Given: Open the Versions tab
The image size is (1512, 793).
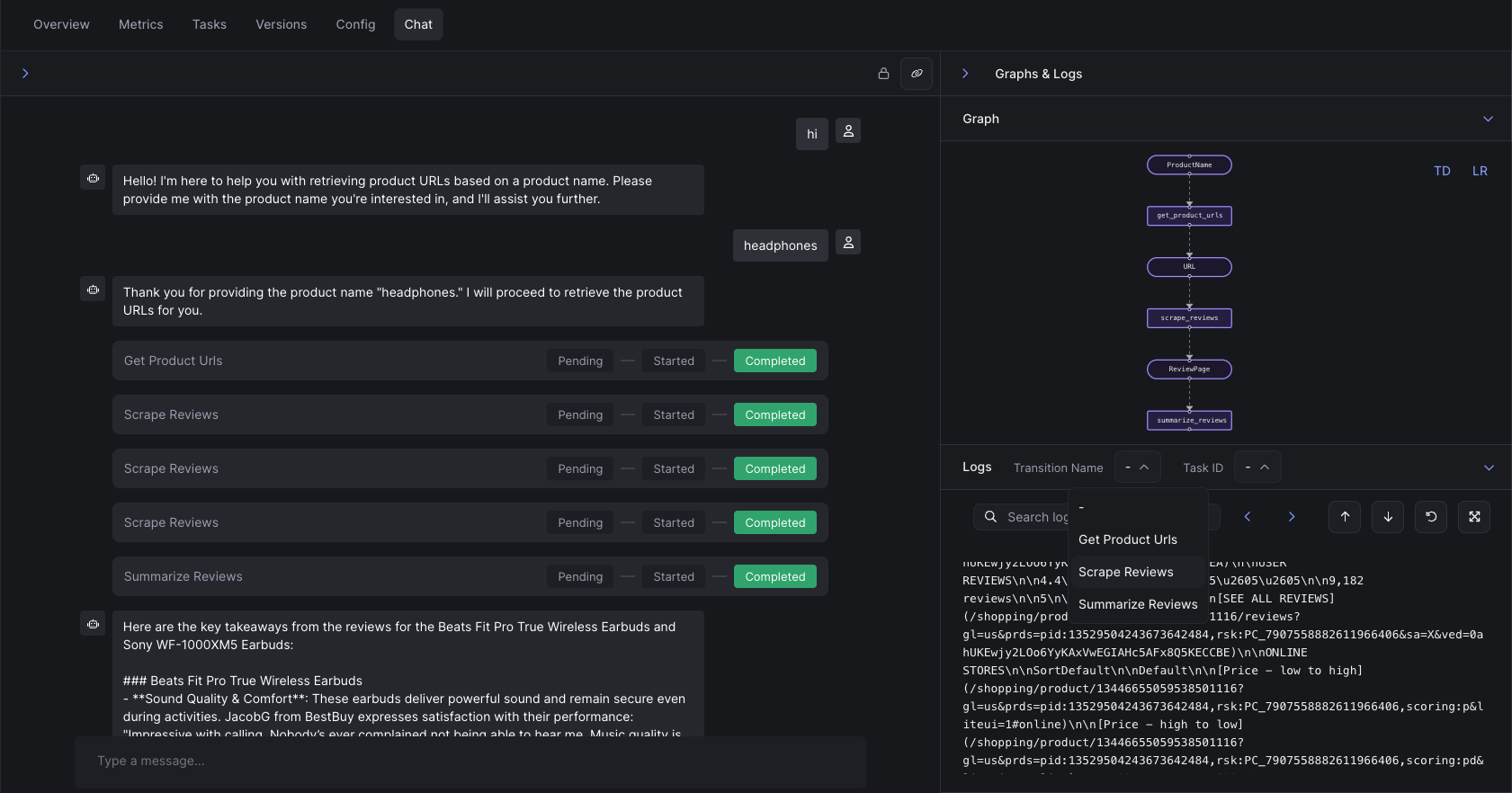Looking at the screenshot, I should coord(281,24).
